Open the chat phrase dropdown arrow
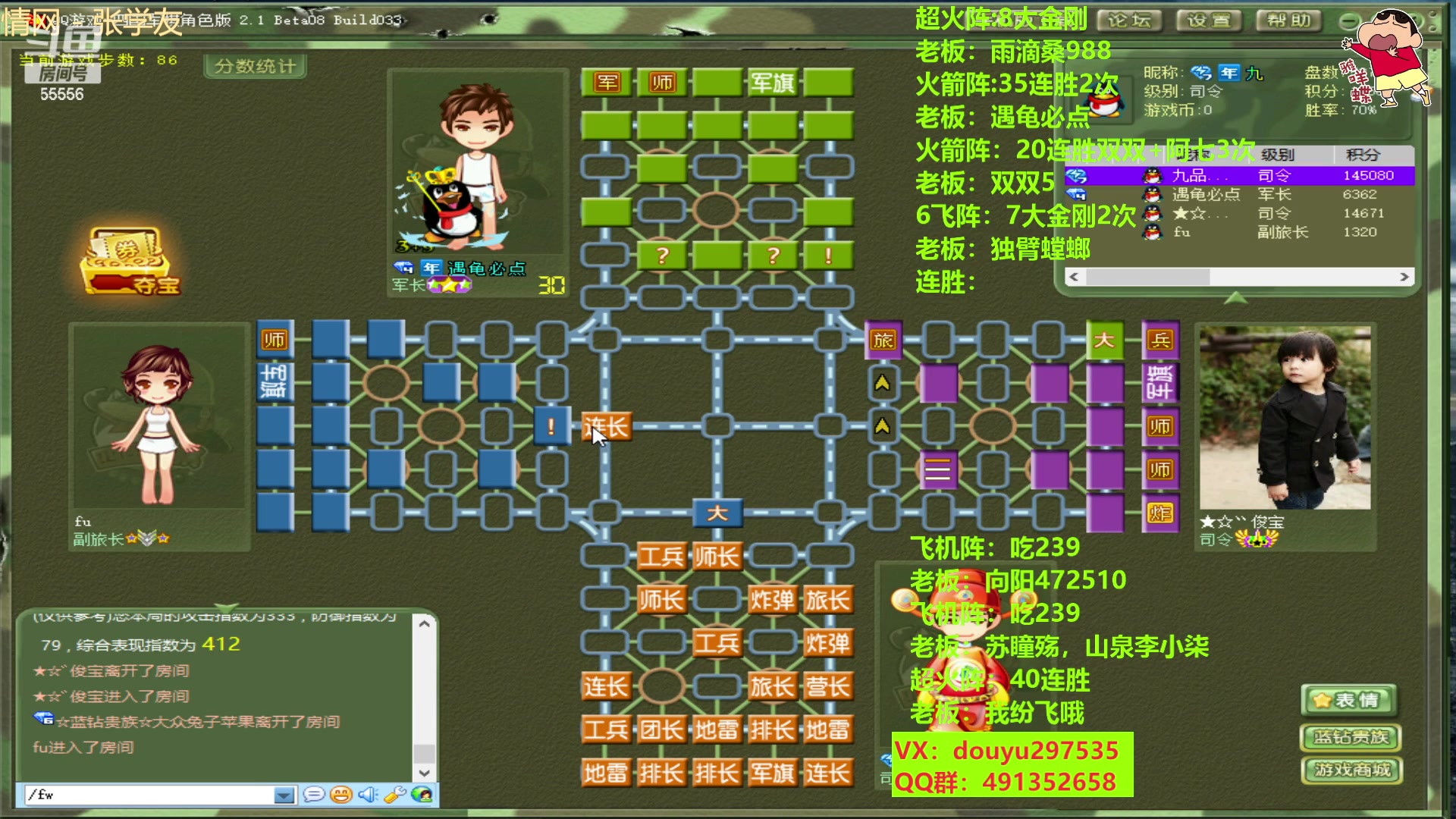The image size is (1456, 819). [x=284, y=795]
